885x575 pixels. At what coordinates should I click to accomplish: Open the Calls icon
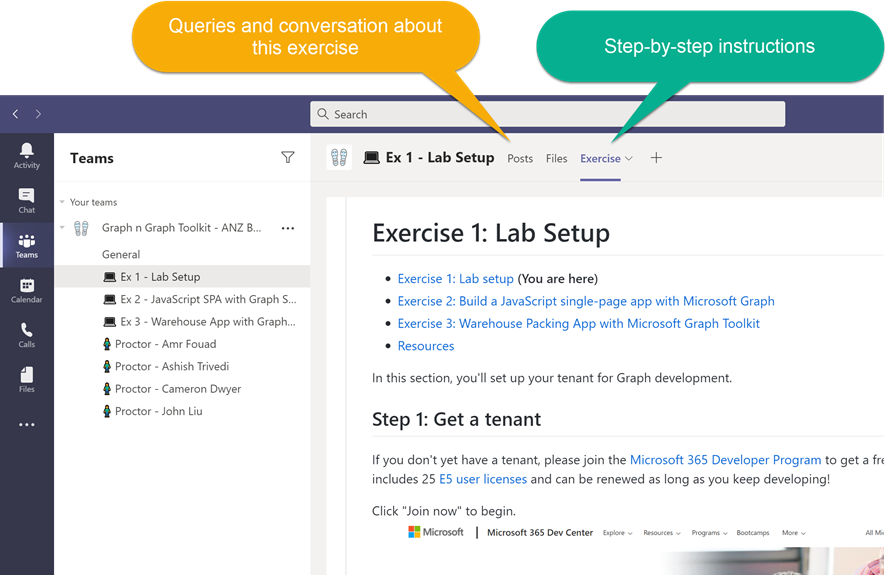pos(27,334)
